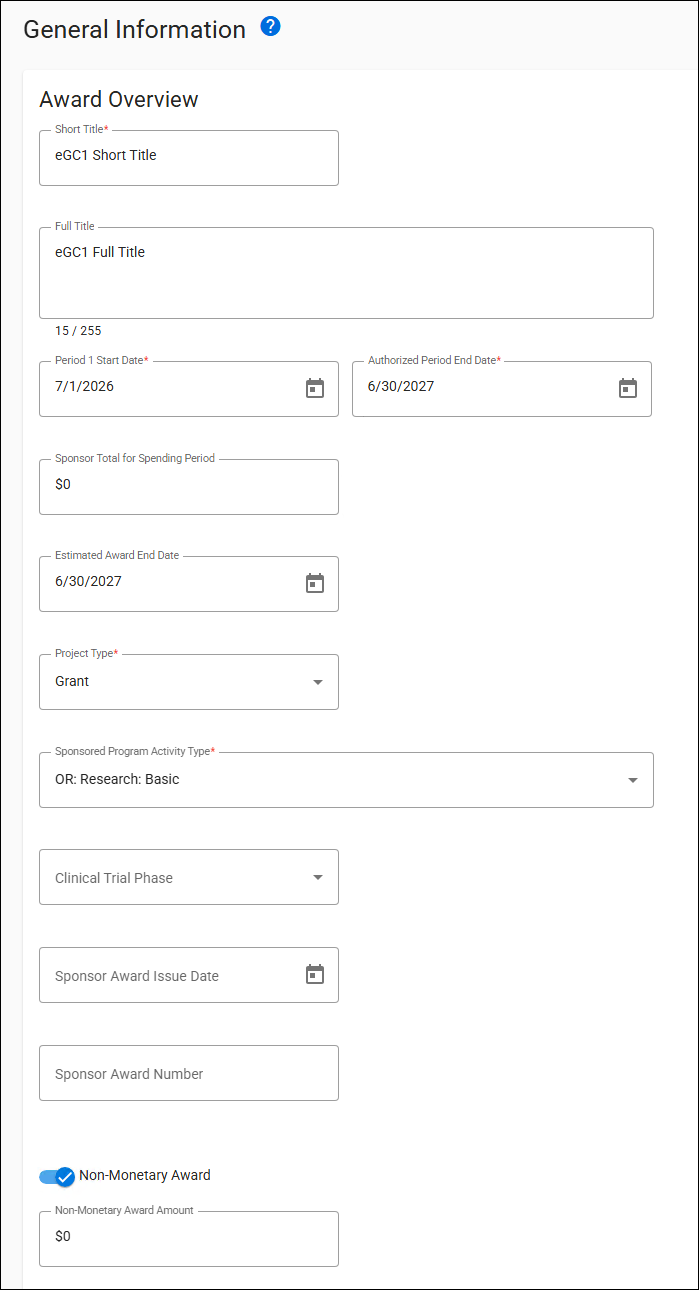The width and height of the screenshot is (699, 1290).
Task: Expand the Clinical Trial Phase dropdown
Action: tap(318, 878)
